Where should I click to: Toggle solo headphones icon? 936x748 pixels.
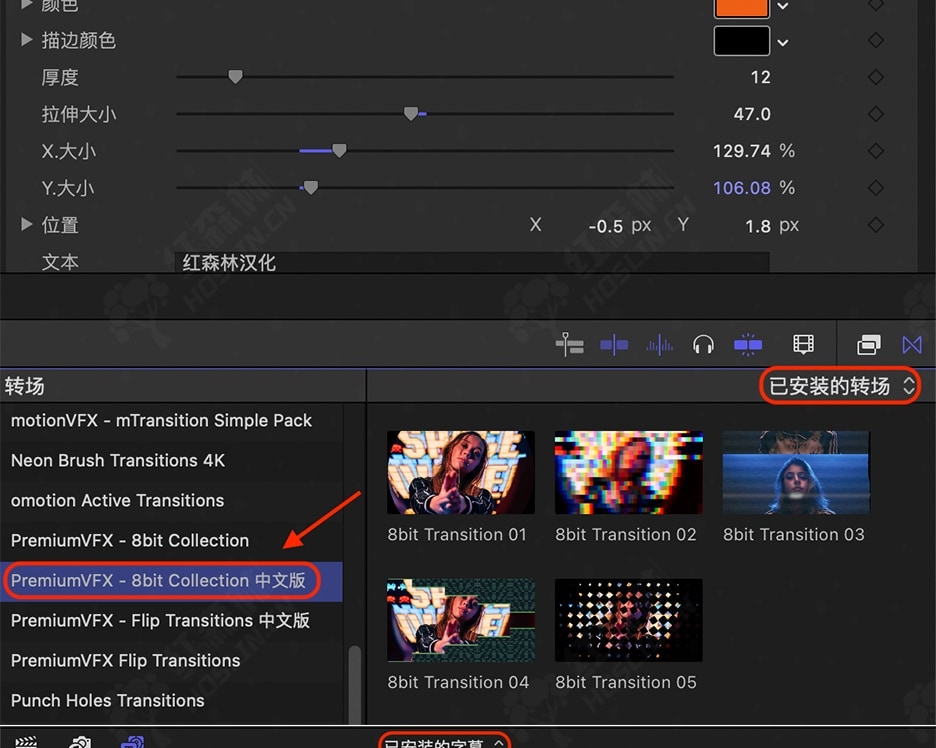pos(703,344)
